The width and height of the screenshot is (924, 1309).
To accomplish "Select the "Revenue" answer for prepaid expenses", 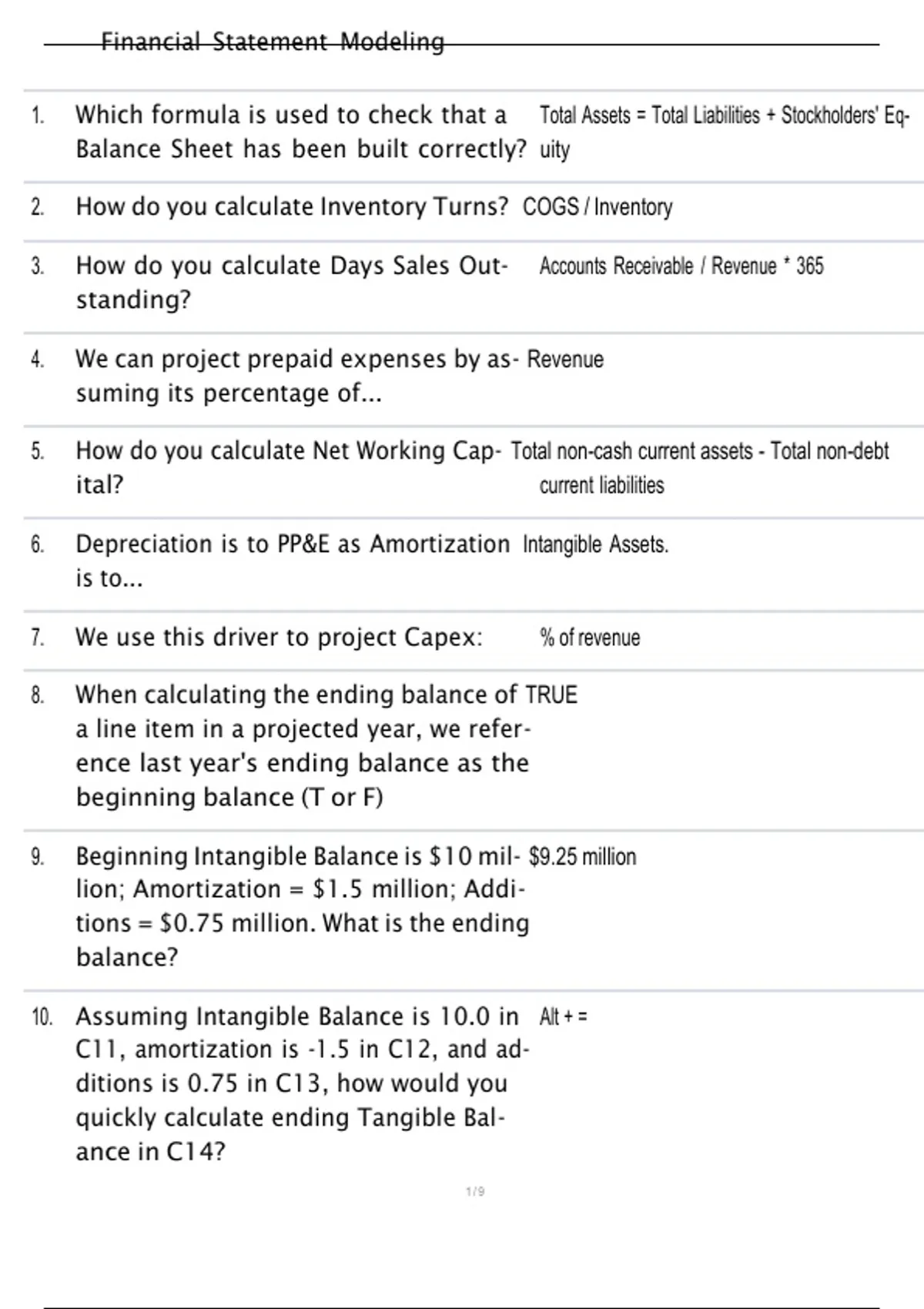I will 565,360.
